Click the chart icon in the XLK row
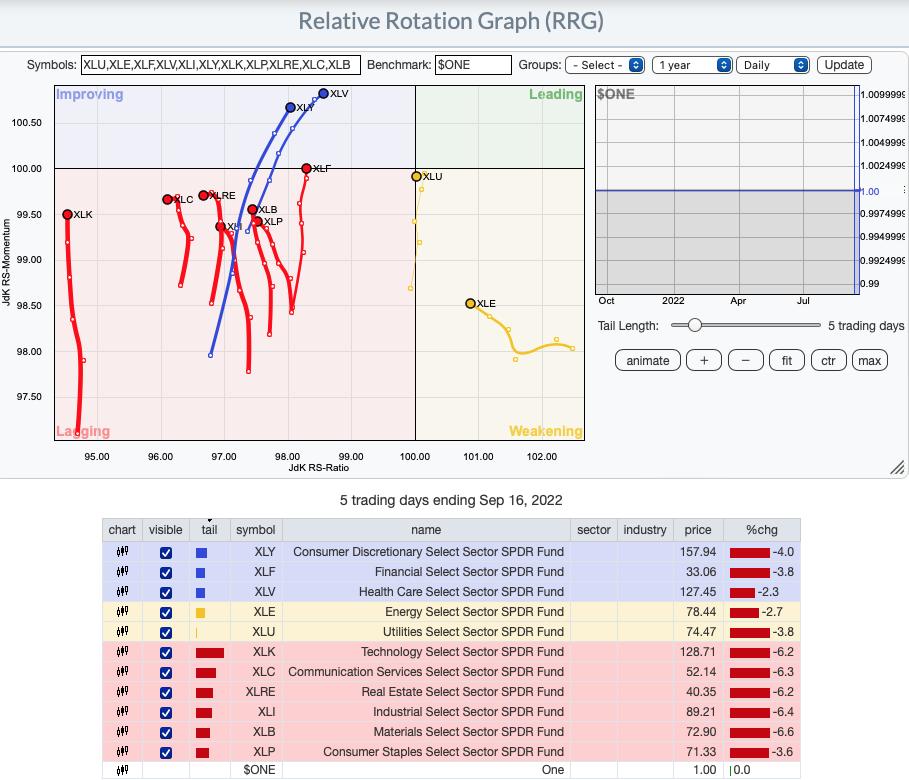 point(122,652)
